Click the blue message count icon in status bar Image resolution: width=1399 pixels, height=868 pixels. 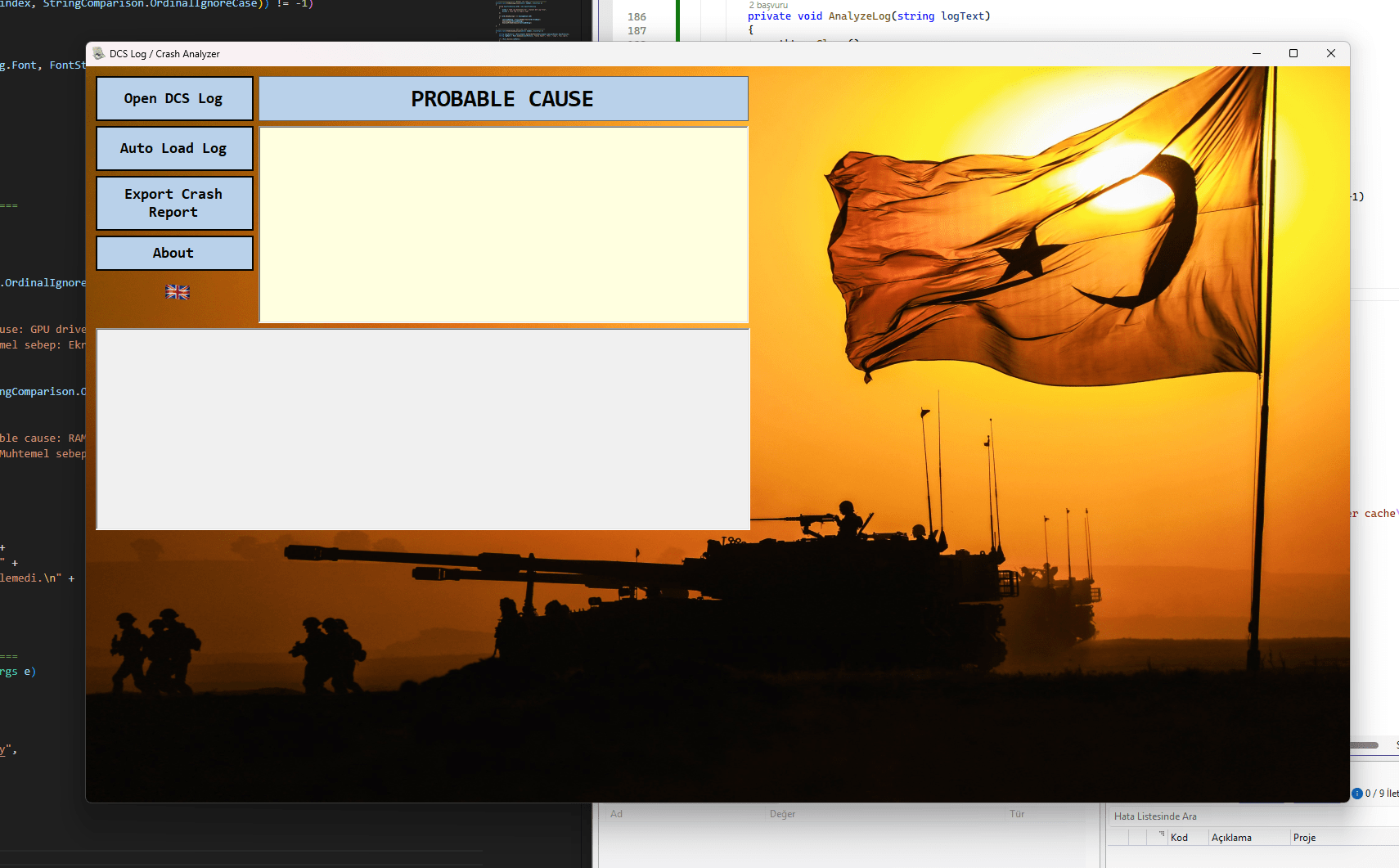click(x=1356, y=793)
